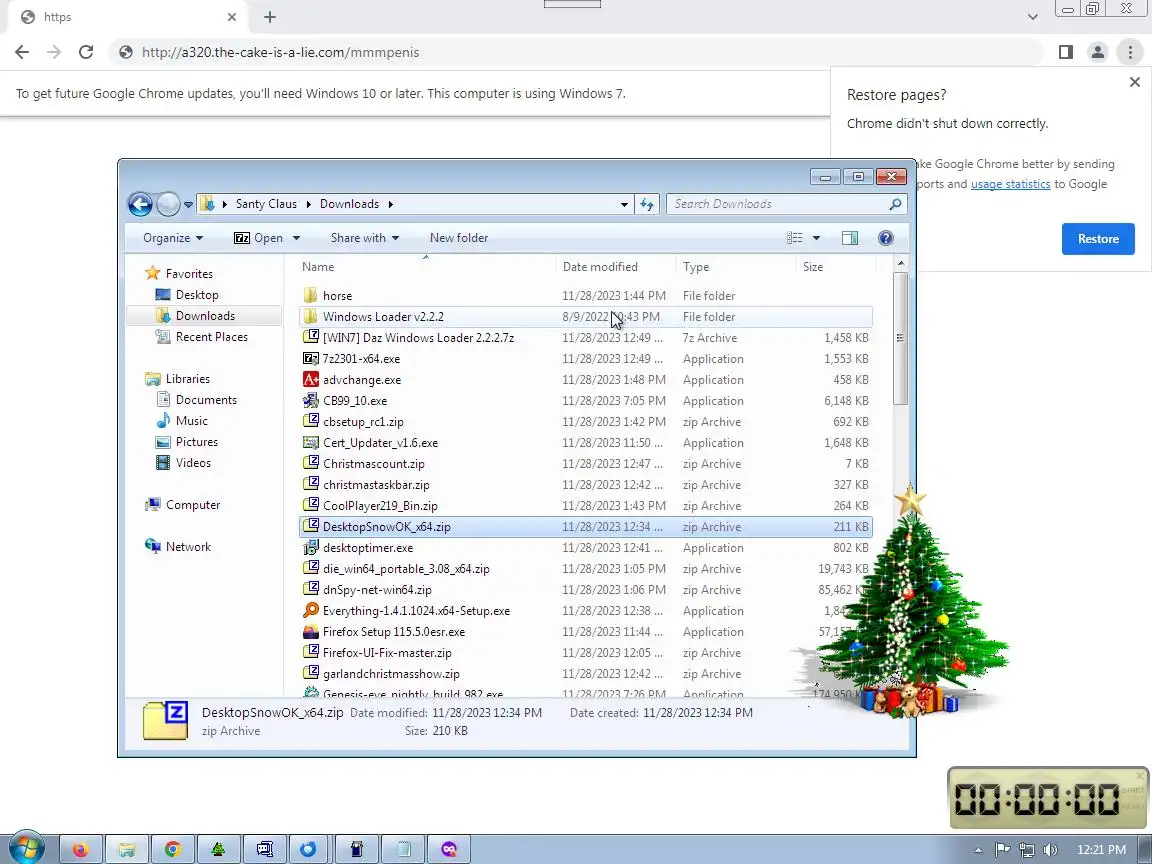Select advchange.exe file icon

[311, 380]
